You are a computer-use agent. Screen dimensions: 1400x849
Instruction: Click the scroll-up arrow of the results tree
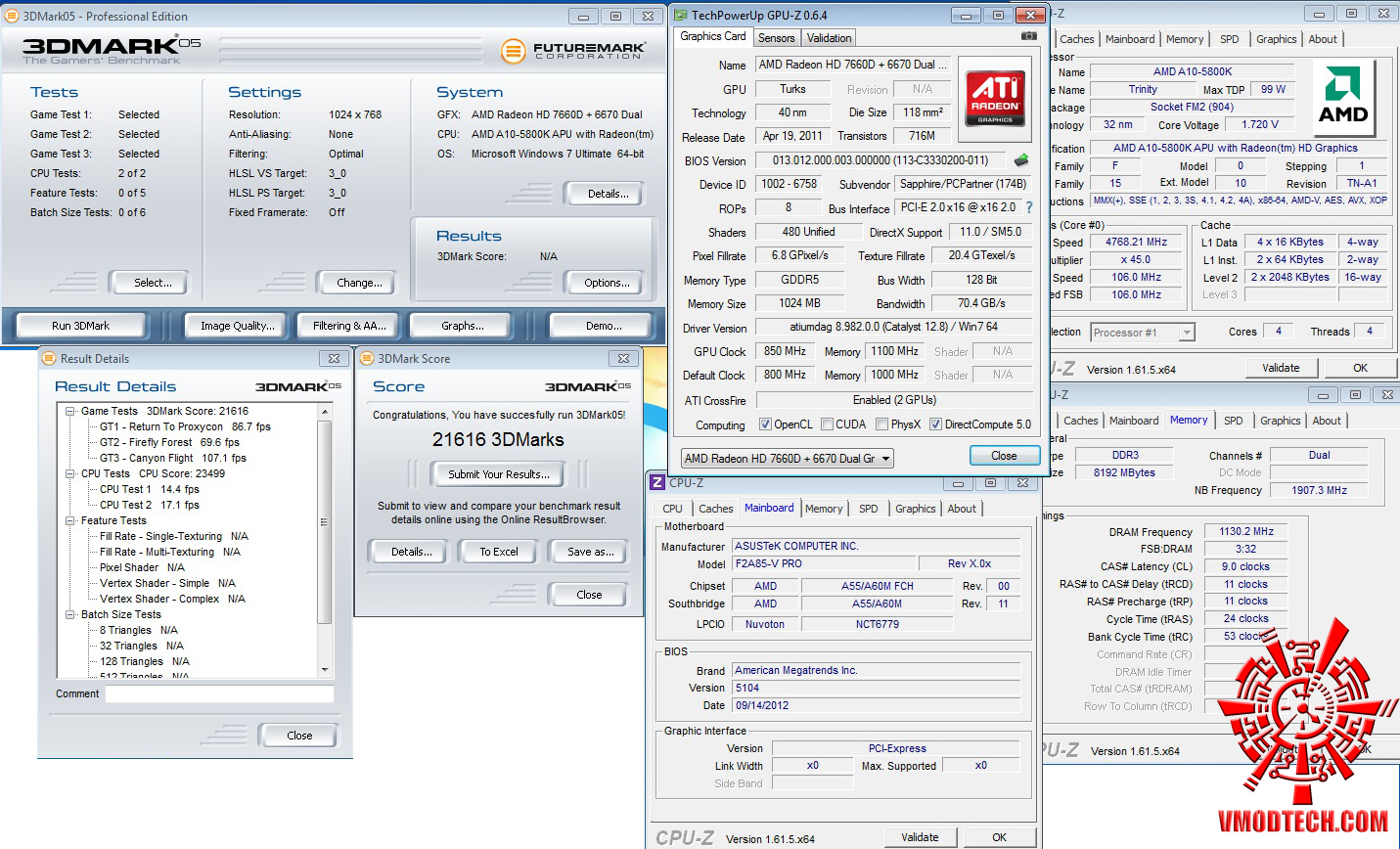coord(326,413)
